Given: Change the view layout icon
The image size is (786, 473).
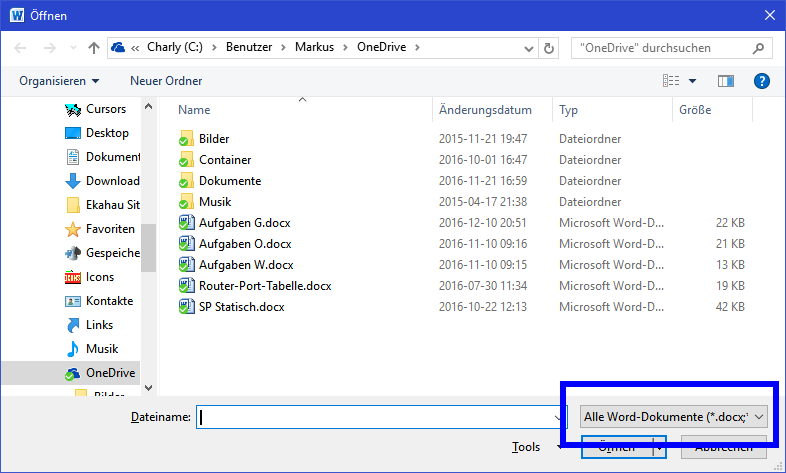Looking at the screenshot, I should (671, 81).
